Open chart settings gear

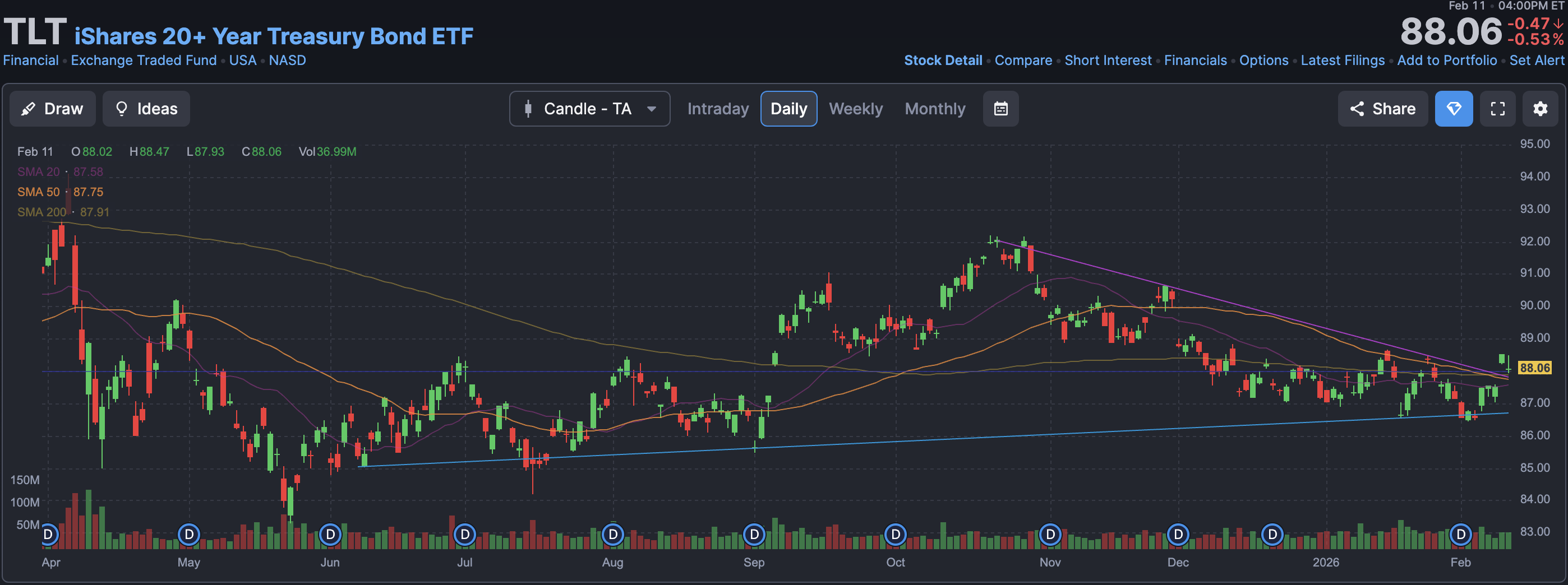click(1540, 109)
